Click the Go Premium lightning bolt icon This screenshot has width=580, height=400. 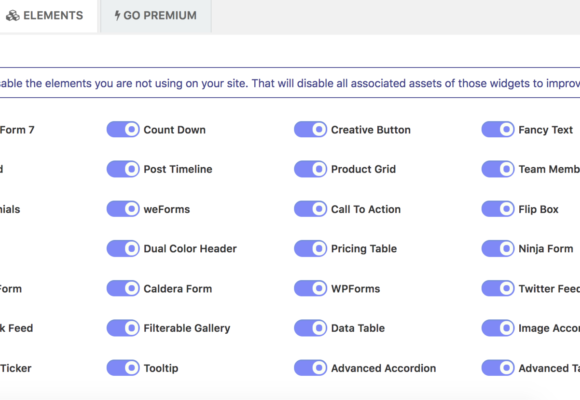pyautogui.click(x=117, y=16)
